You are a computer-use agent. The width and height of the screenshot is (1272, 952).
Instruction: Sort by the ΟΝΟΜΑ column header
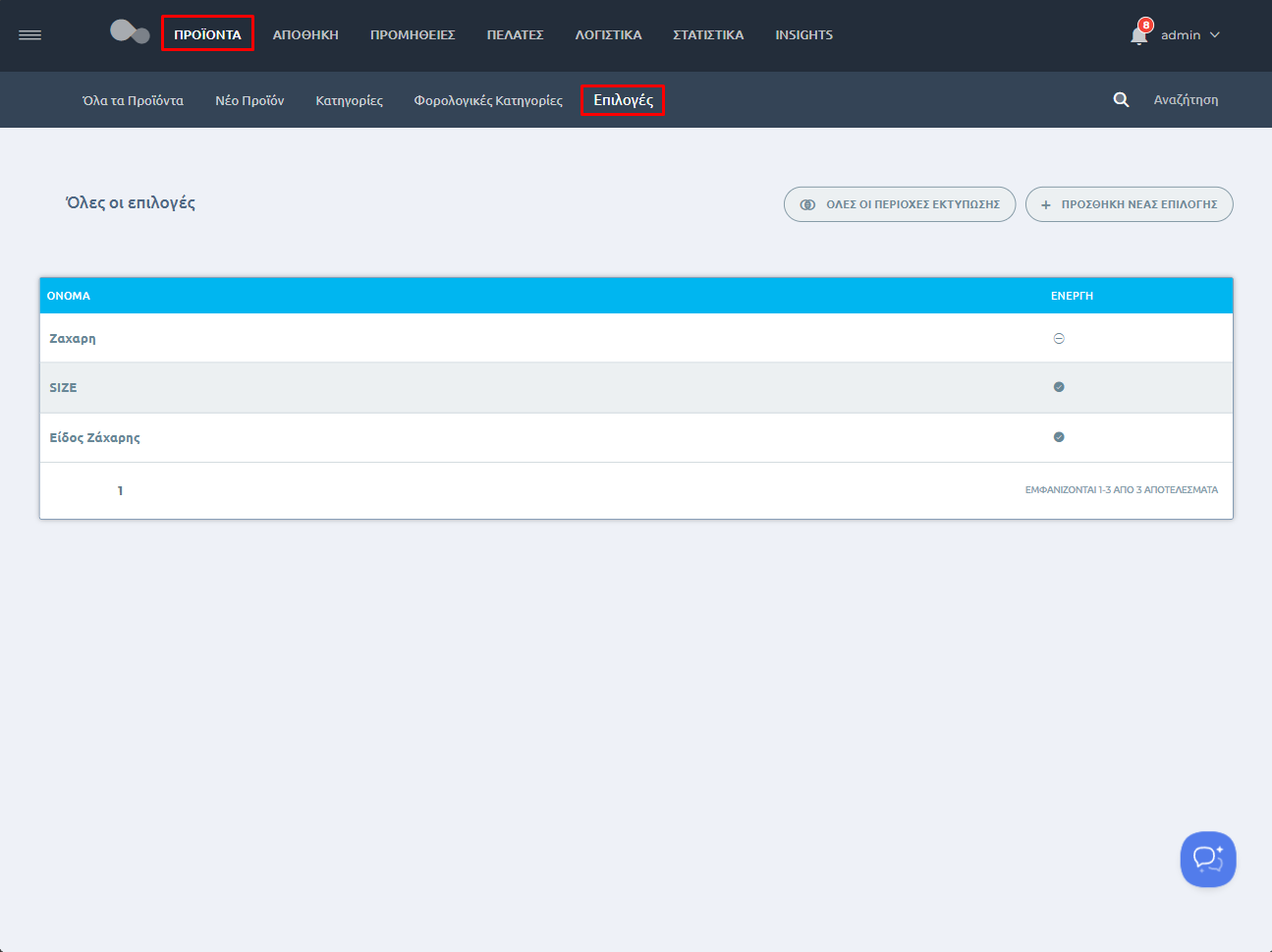tap(69, 296)
